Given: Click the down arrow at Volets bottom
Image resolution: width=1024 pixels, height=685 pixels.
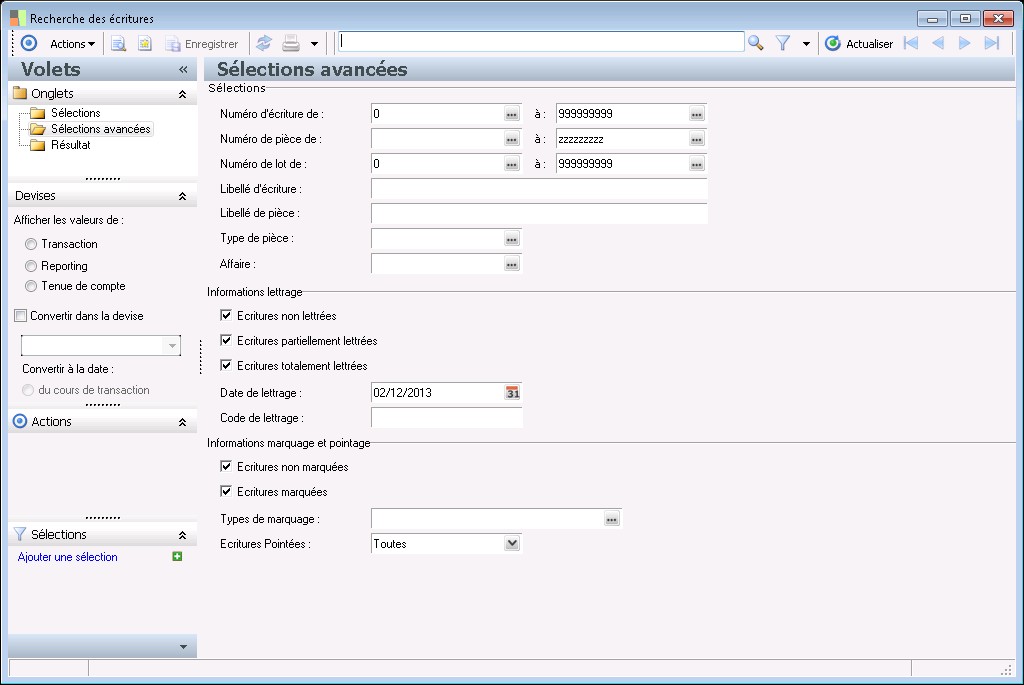Looking at the screenshot, I should 183,647.
